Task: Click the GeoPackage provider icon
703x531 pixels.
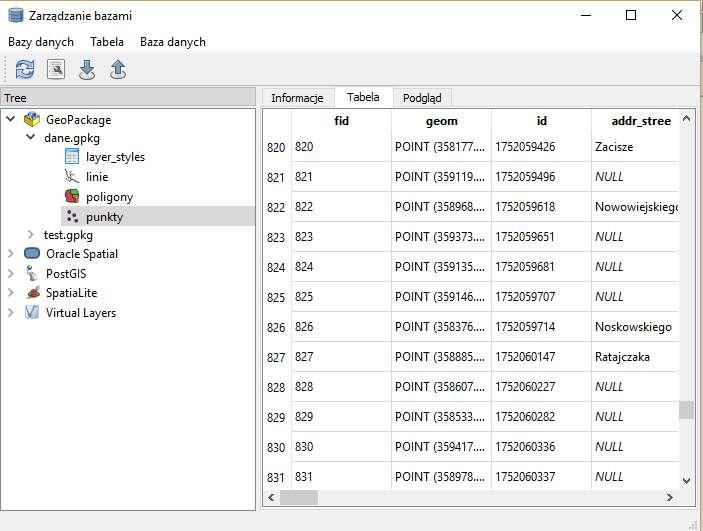Action: tap(32, 119)
